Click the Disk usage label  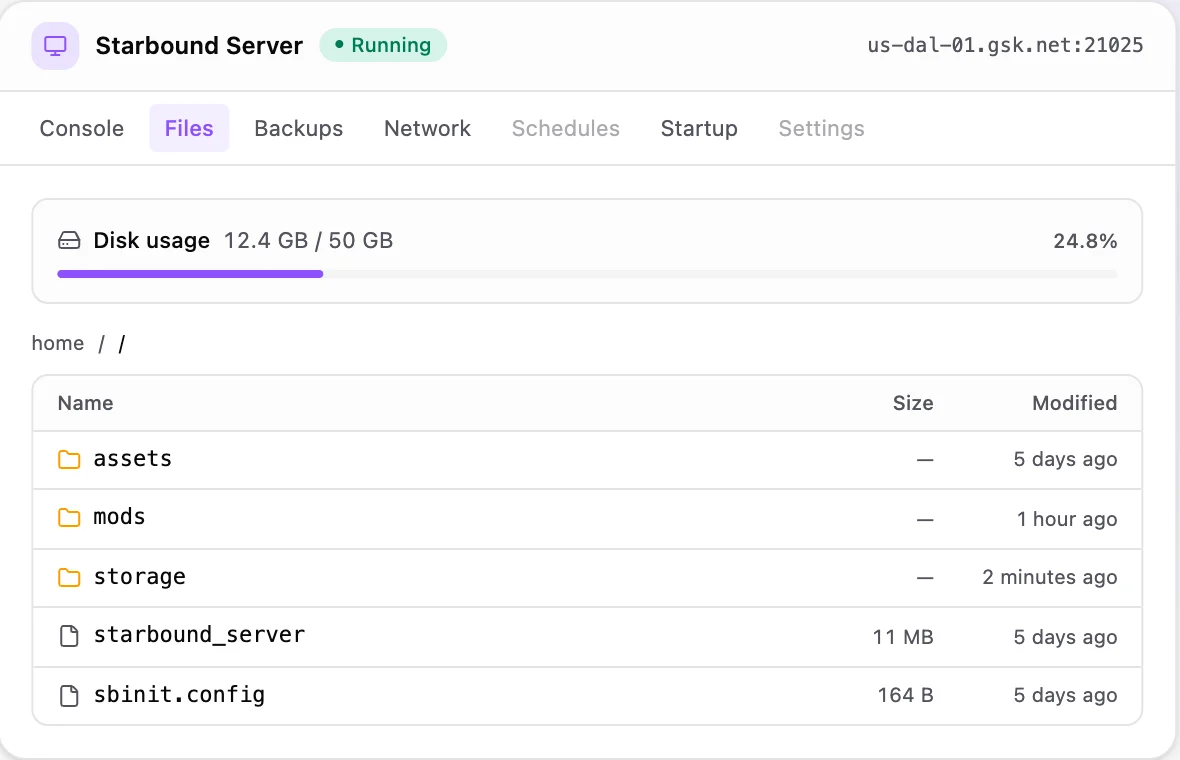[151, 241]
